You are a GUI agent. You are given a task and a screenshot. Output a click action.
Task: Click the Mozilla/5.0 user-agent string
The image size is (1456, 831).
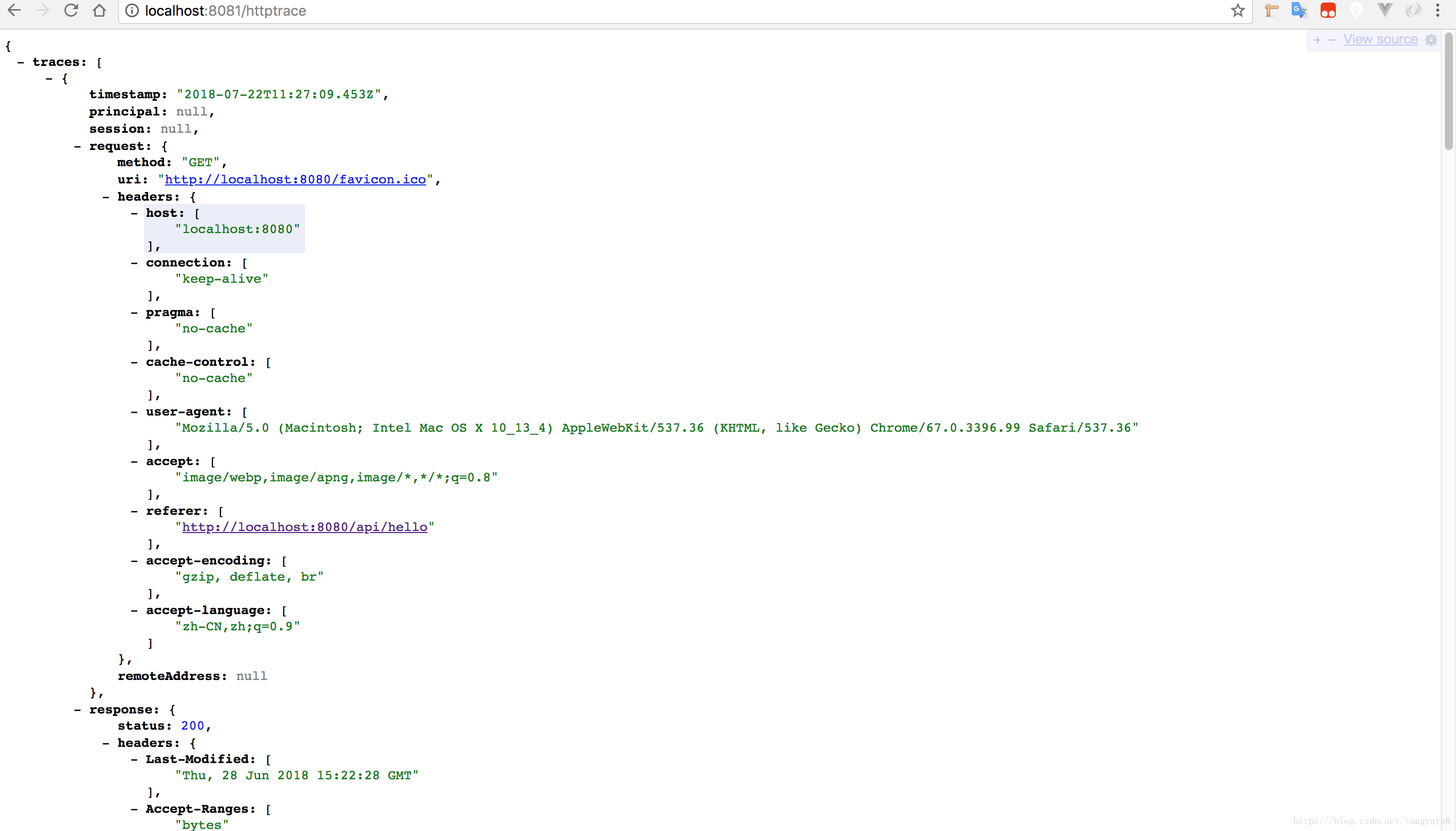point(657,428)
